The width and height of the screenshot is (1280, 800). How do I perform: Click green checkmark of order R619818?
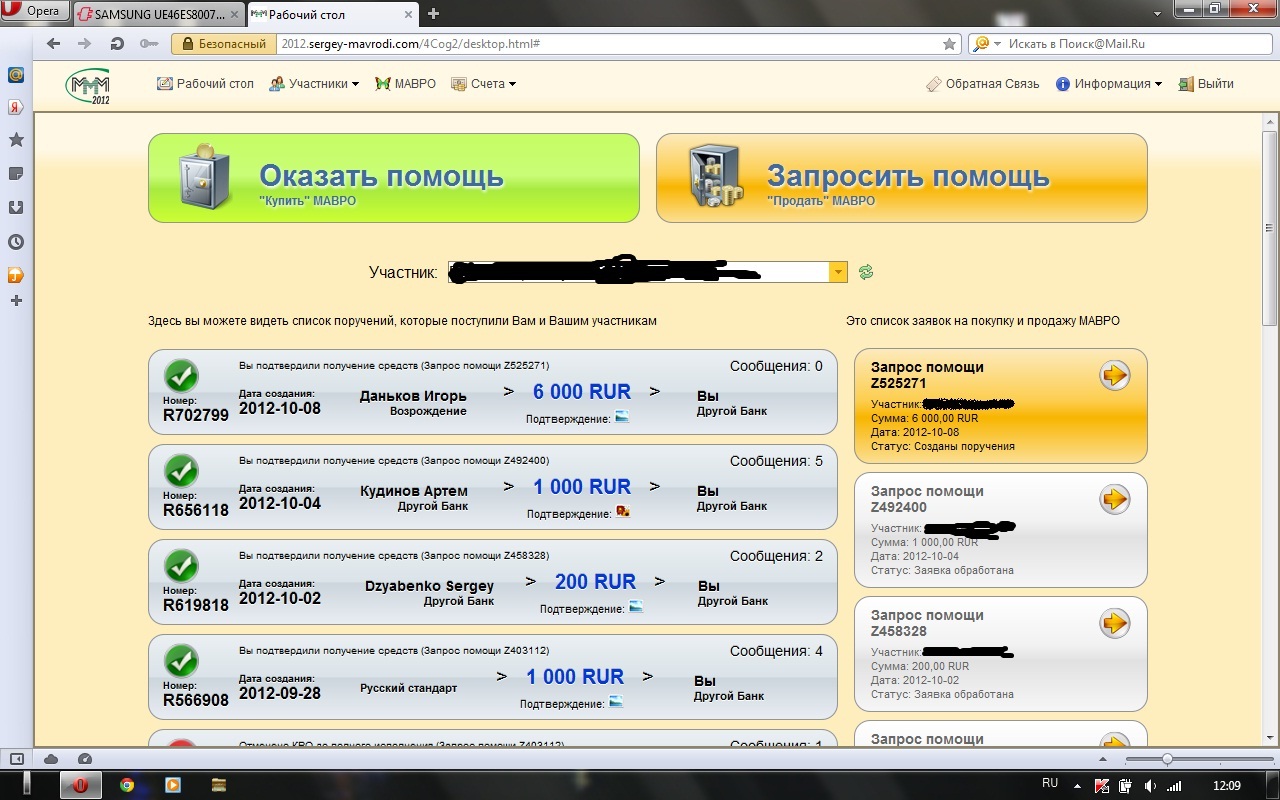tap(181, 566)
